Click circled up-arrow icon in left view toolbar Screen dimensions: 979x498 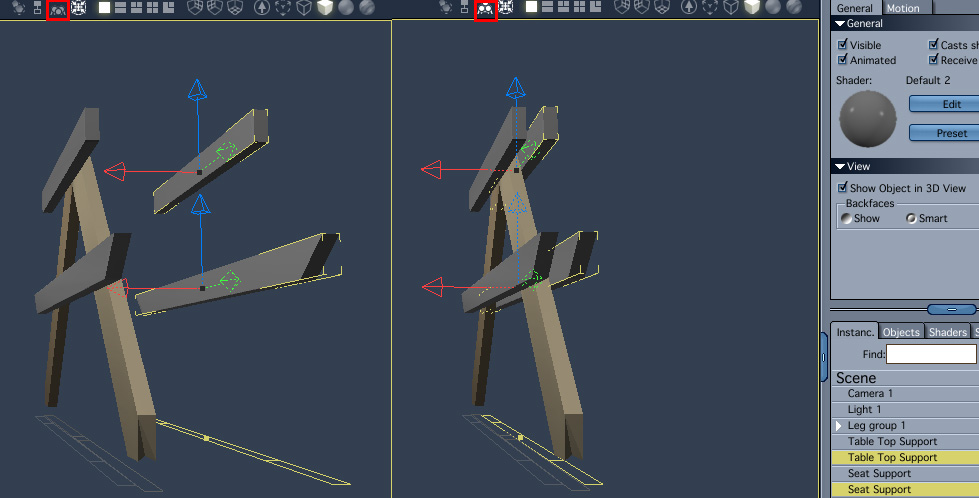coord(262,7)
